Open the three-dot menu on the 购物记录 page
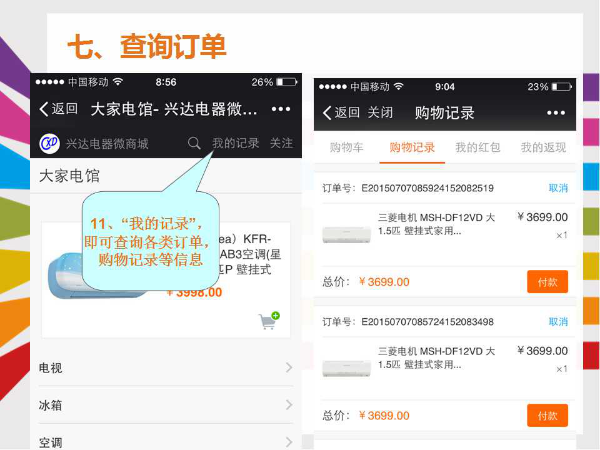This screenshot has width=600, height=450. 556,113
